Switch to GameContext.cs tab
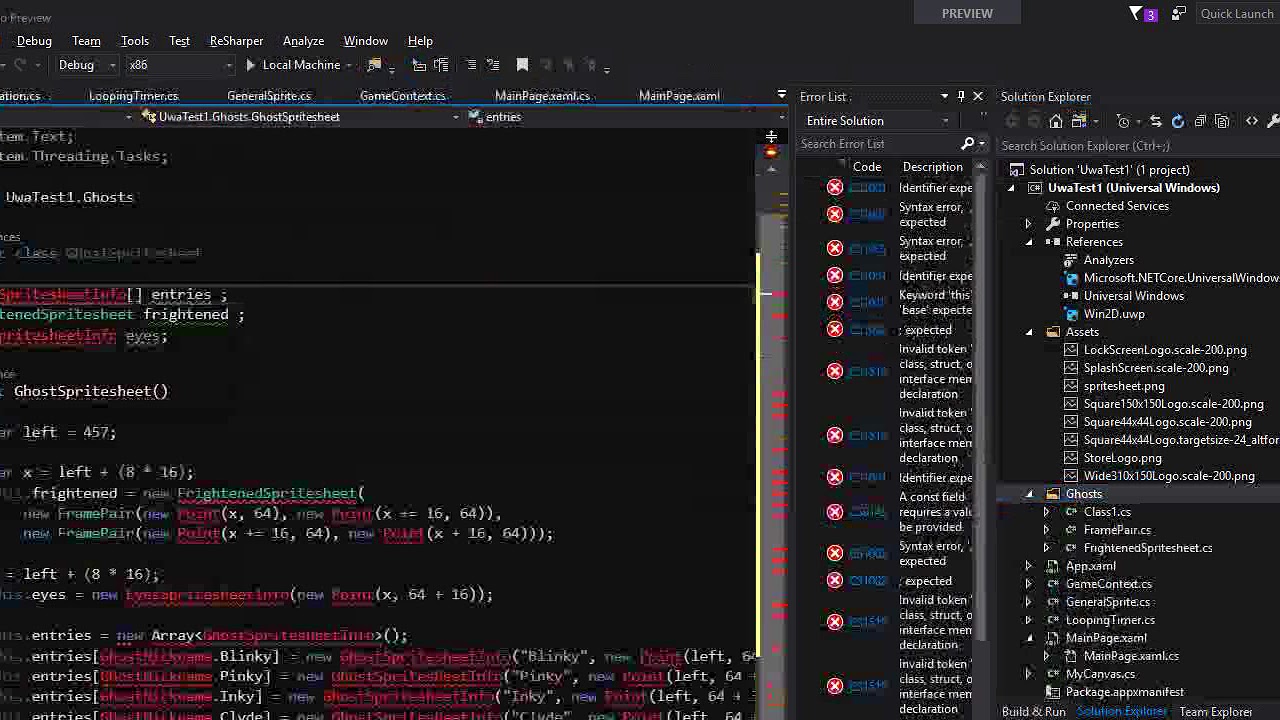 coord(402,96)
